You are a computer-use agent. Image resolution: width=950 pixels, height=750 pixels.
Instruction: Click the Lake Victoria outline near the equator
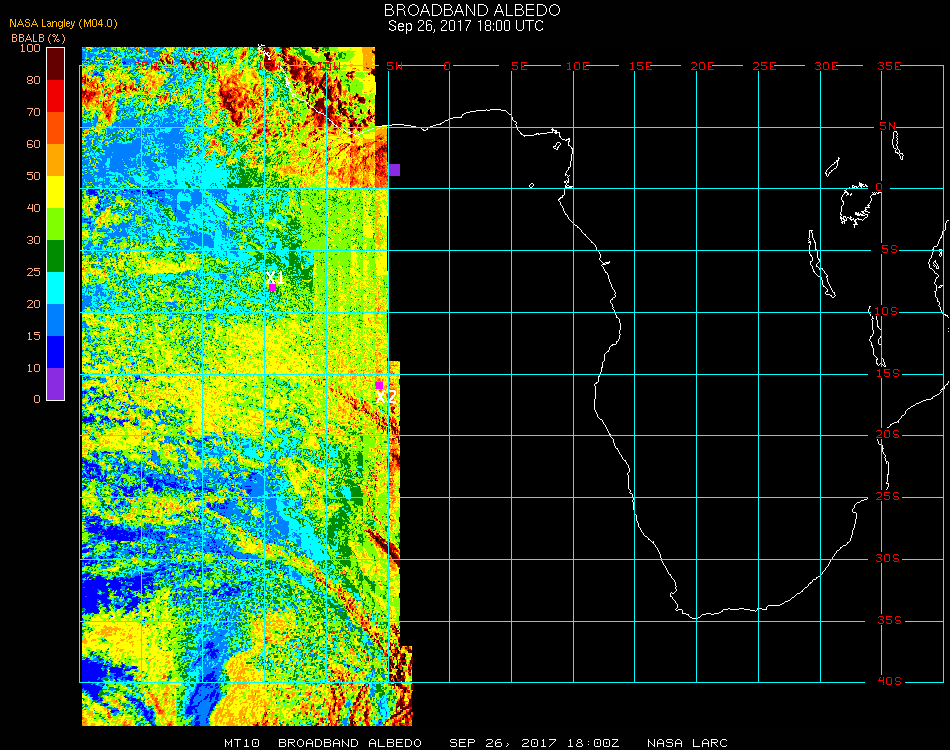tap(857, 206)
